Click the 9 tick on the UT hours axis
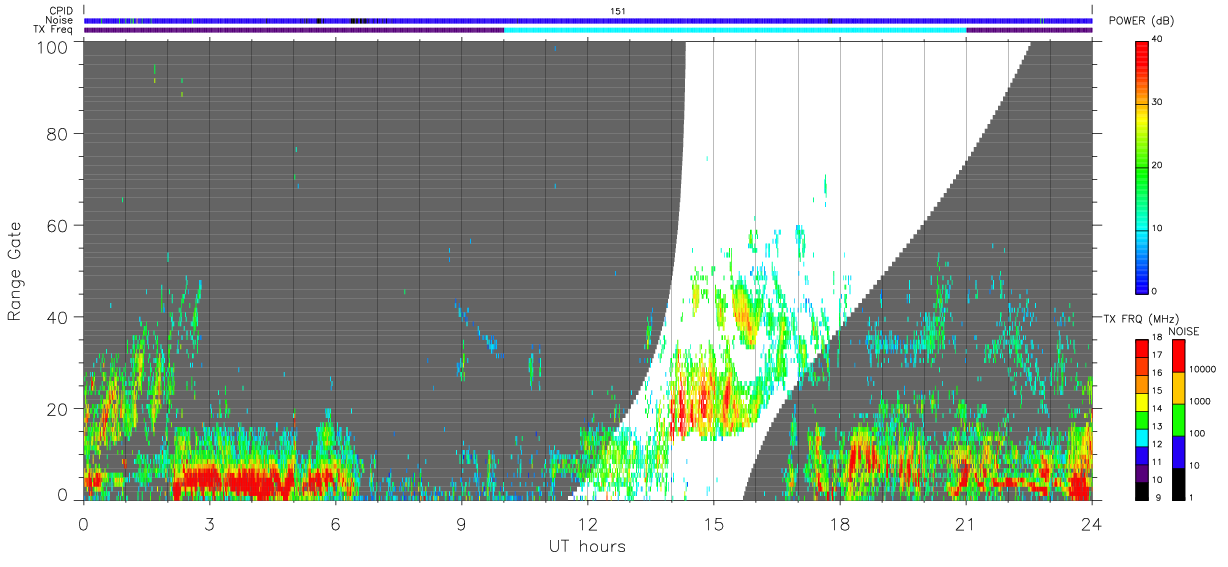1228x567 pixels. click(461, 524)
